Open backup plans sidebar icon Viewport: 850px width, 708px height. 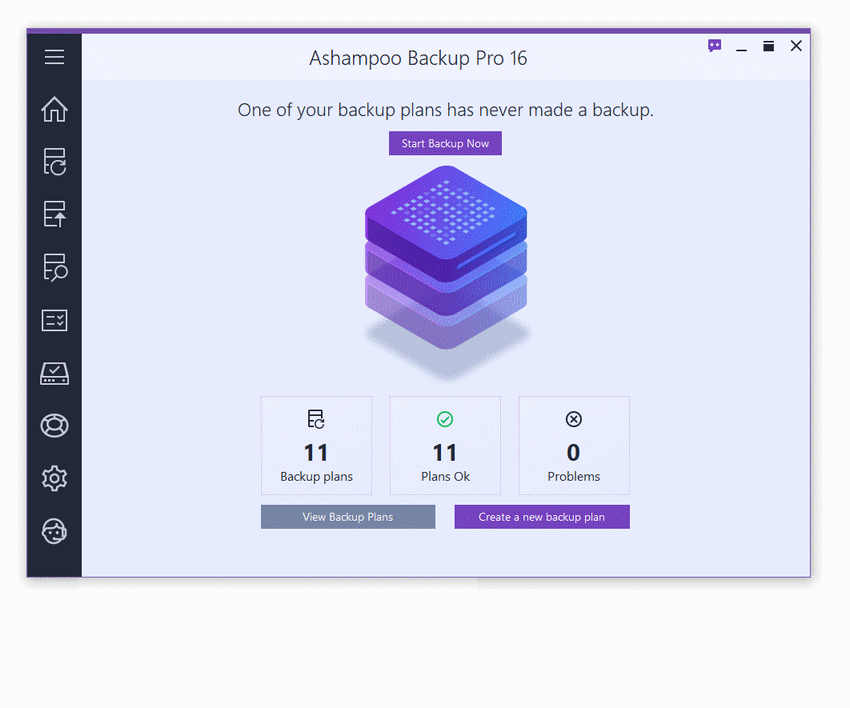pyautogui.click(x=54, y=162)
